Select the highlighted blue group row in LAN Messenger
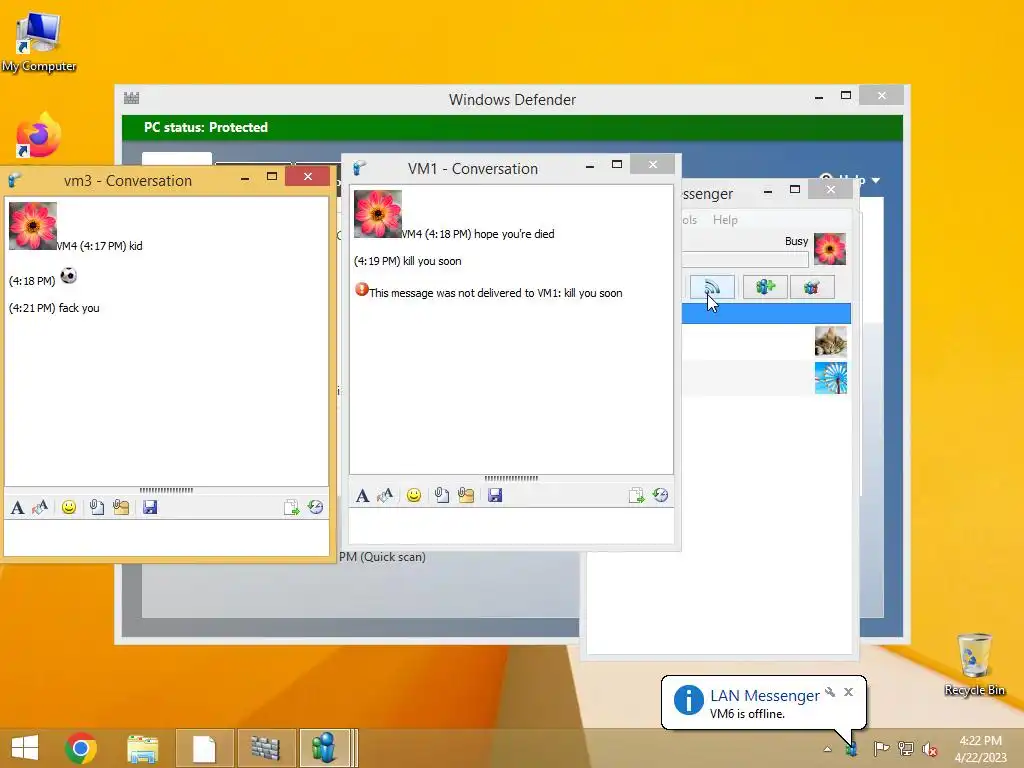The height and width of the screenshot is (768, 1024). pos(766,313)
